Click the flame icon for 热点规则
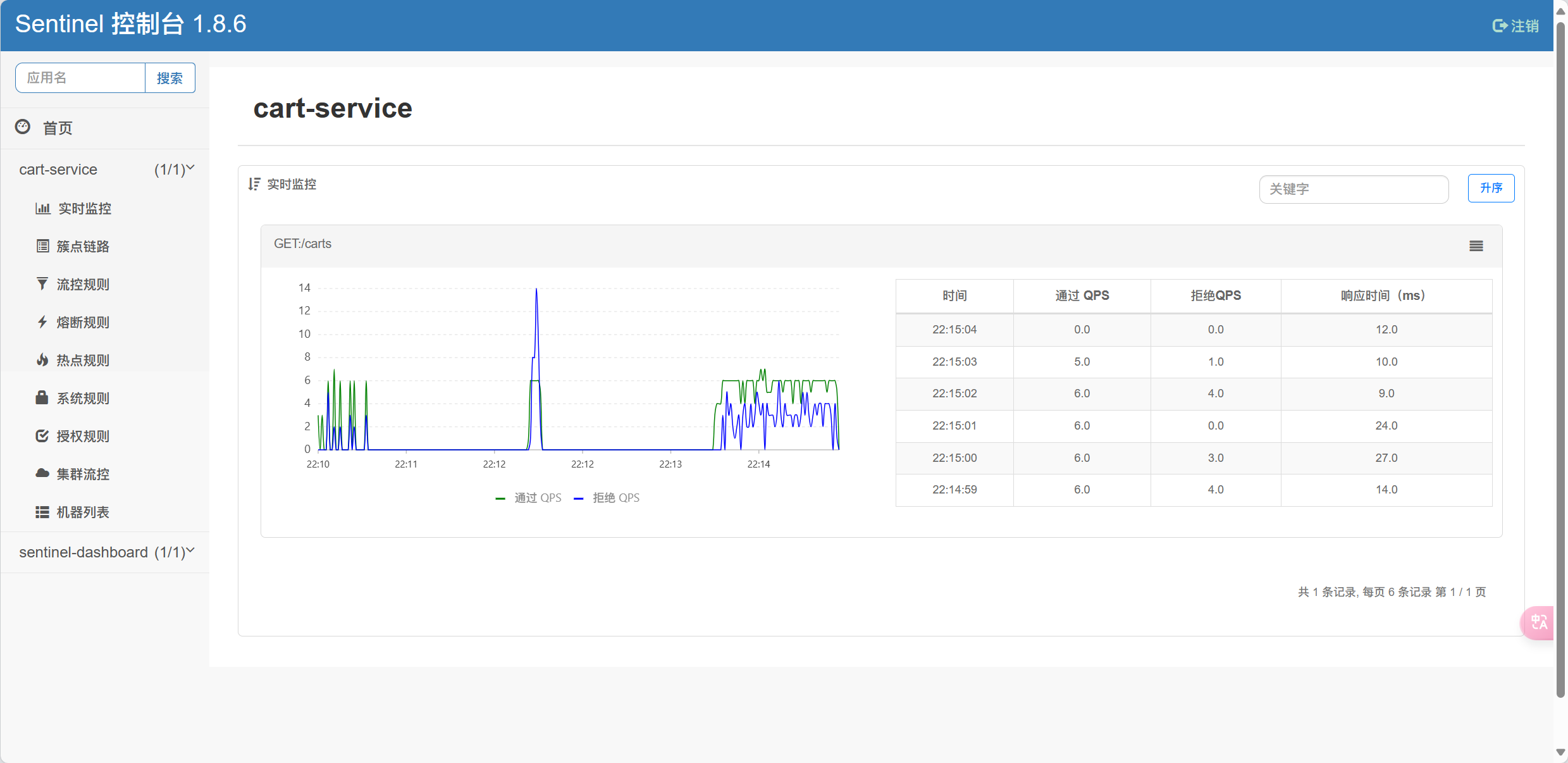This screenshot has width=1568, height=763. (x=42, y=360)
